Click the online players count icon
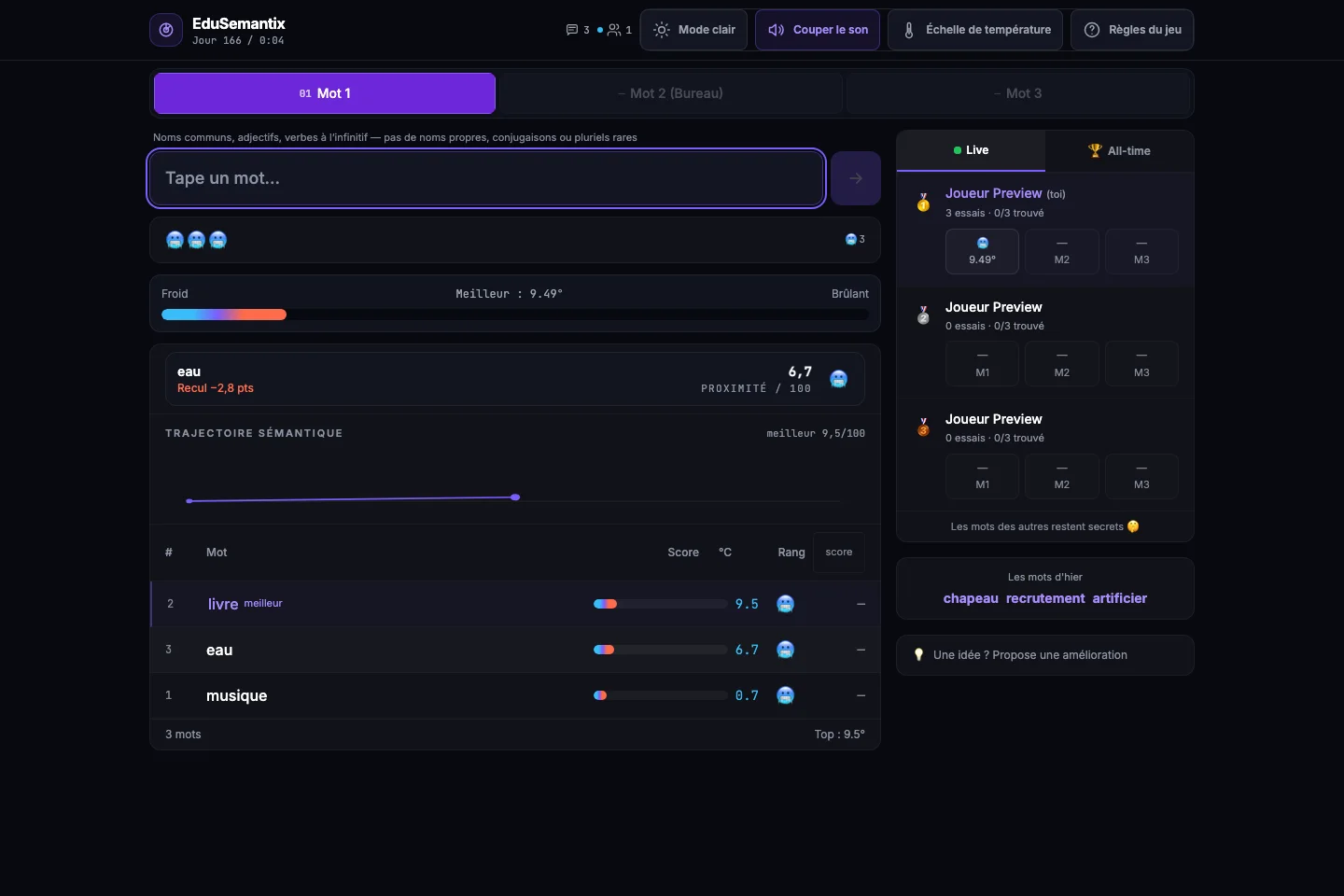 614,30
